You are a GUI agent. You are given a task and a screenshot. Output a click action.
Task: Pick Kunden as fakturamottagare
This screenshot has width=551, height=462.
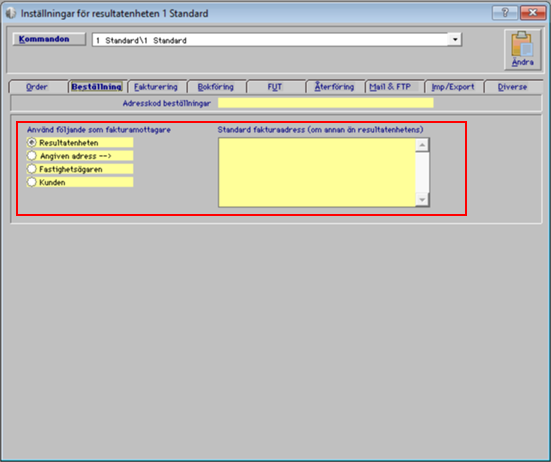point(32,182)
